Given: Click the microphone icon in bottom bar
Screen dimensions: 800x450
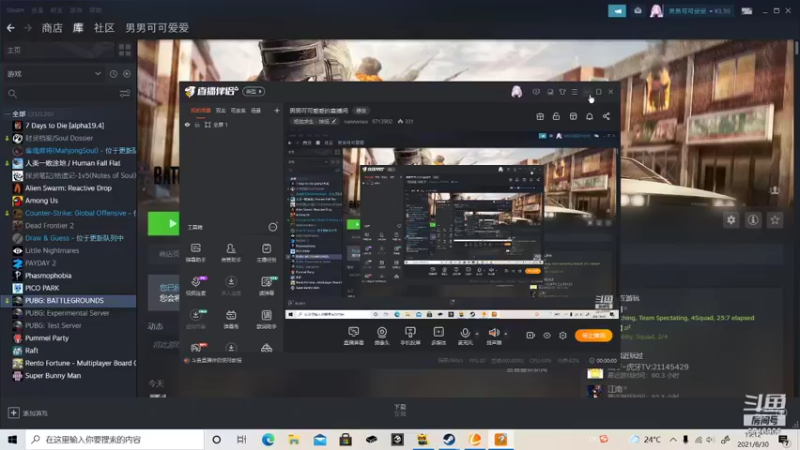Looking at the screenshot, I should coord(465,333).
